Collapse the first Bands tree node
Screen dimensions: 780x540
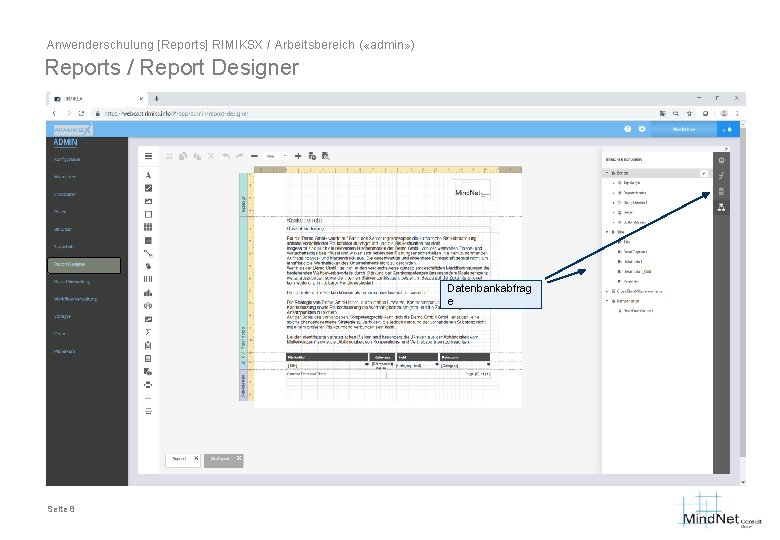(607, 173)
